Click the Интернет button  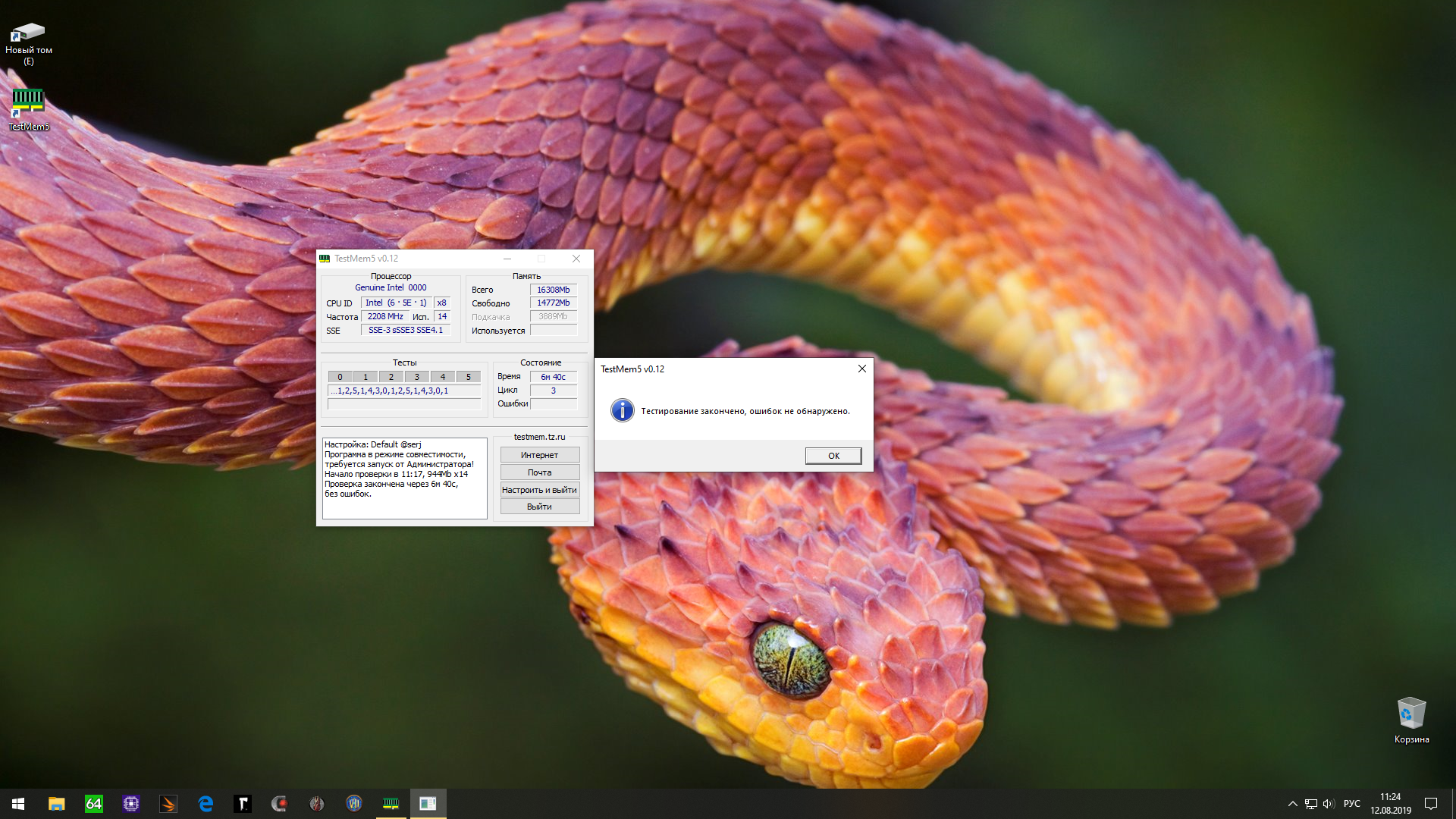coord(539,455)
